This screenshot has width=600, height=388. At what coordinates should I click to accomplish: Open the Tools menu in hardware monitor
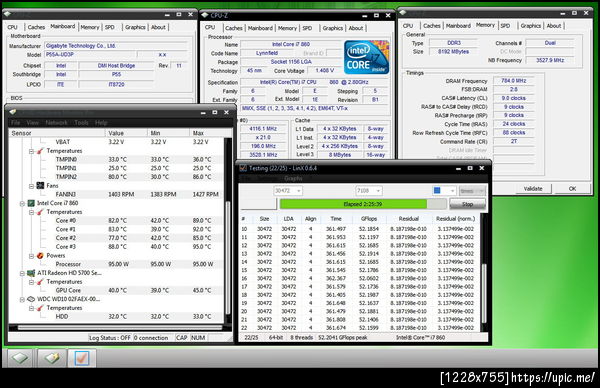point(81,122)
